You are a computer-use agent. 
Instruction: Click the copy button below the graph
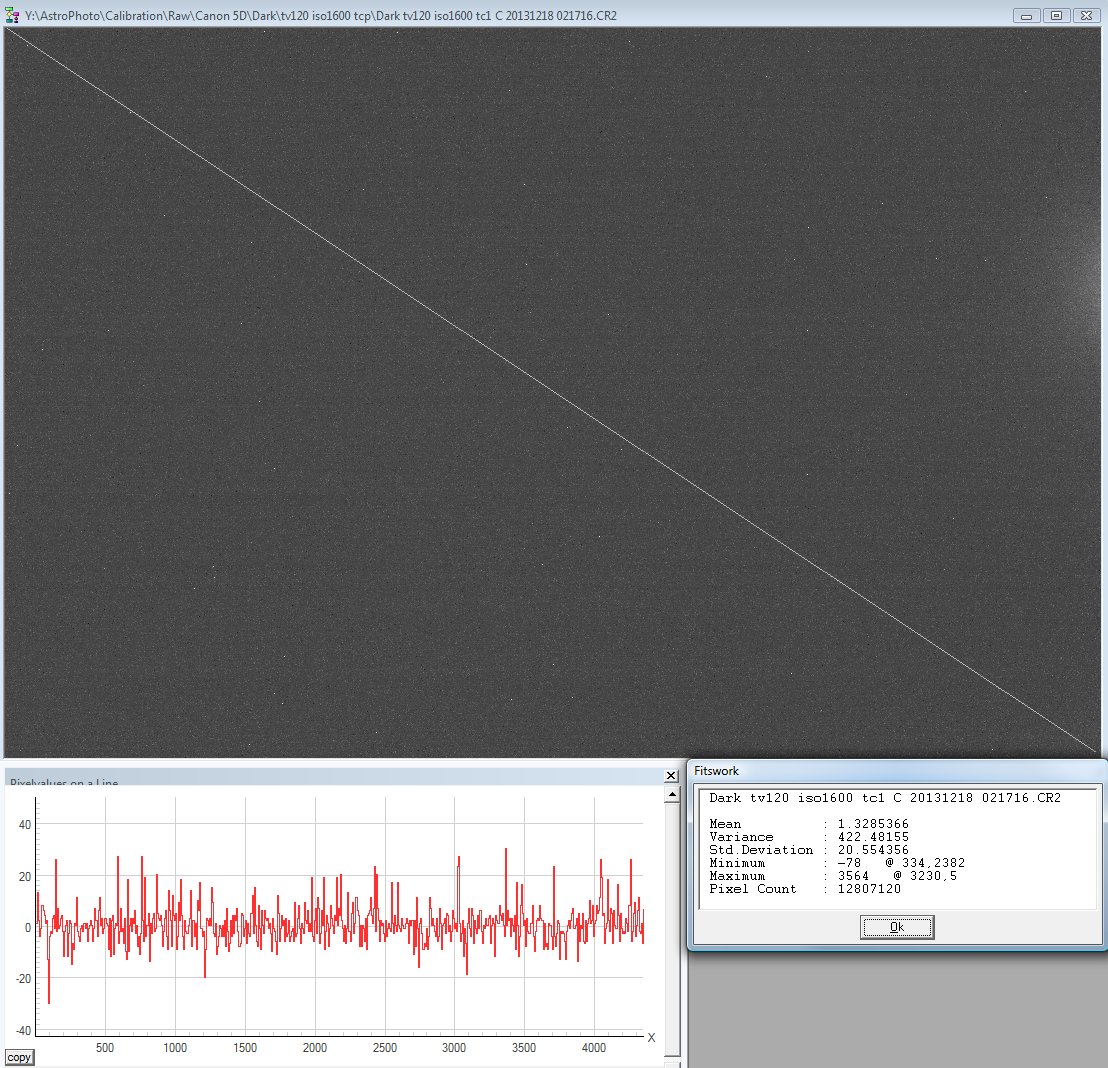pyautogui.click(x=19, y=1057)
